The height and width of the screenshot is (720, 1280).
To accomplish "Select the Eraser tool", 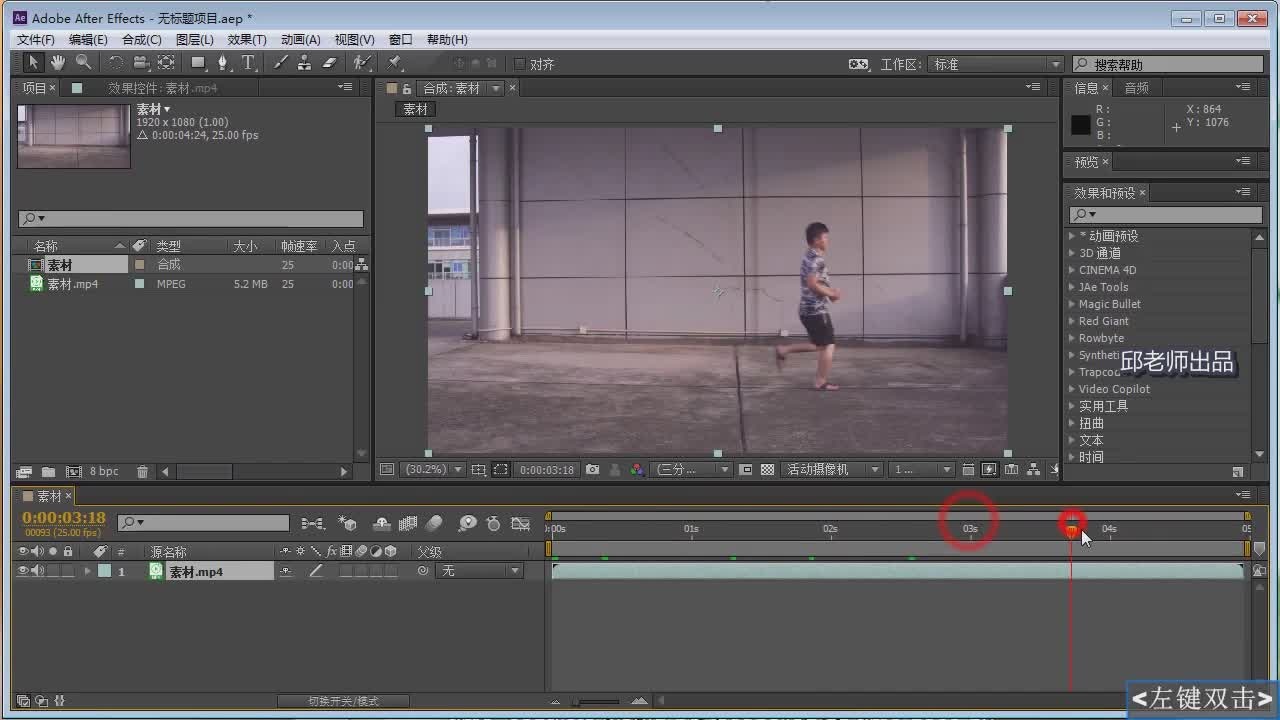I will tap(330, 62).
